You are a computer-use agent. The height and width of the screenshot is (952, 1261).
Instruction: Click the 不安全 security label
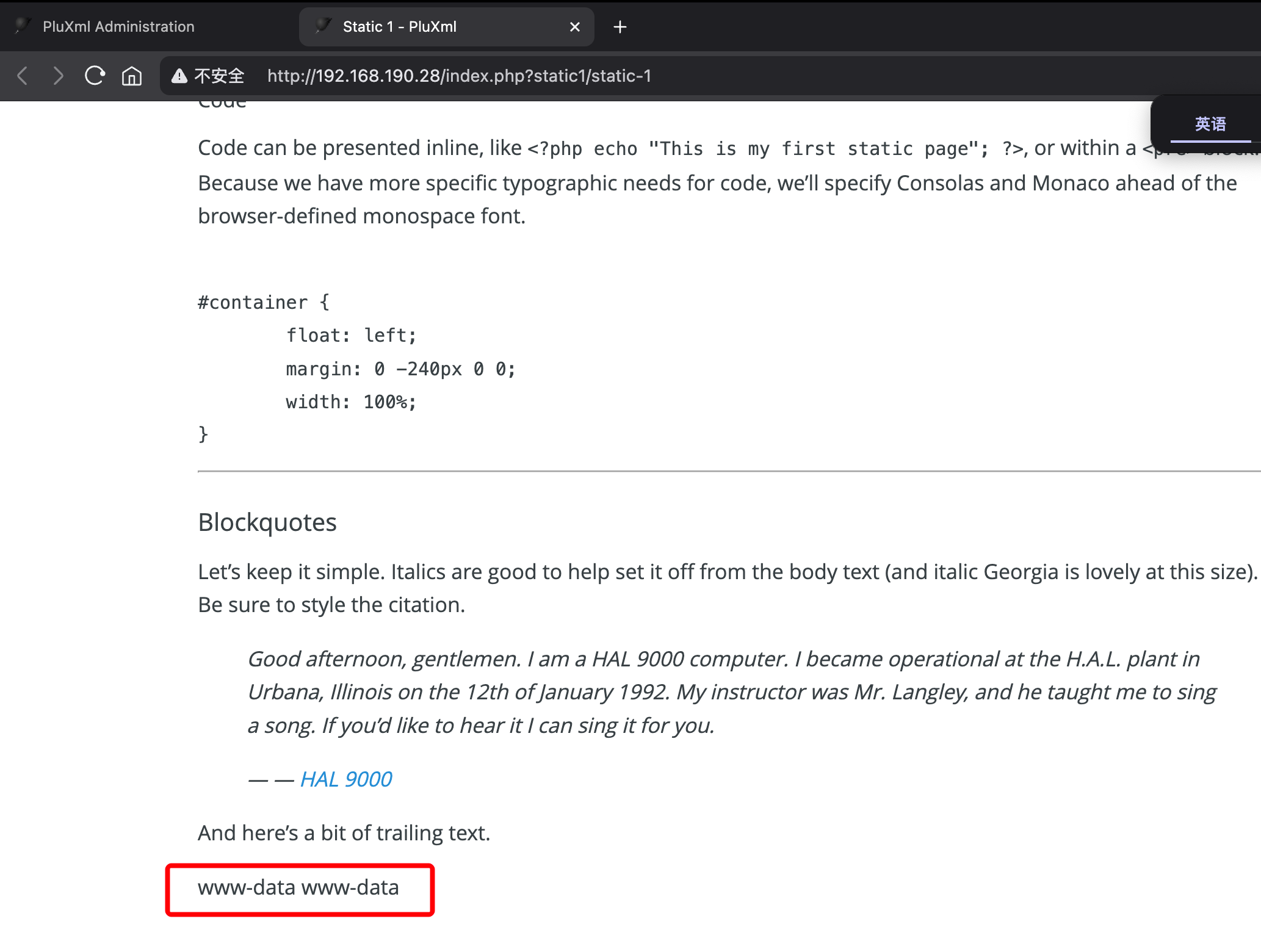219,76
